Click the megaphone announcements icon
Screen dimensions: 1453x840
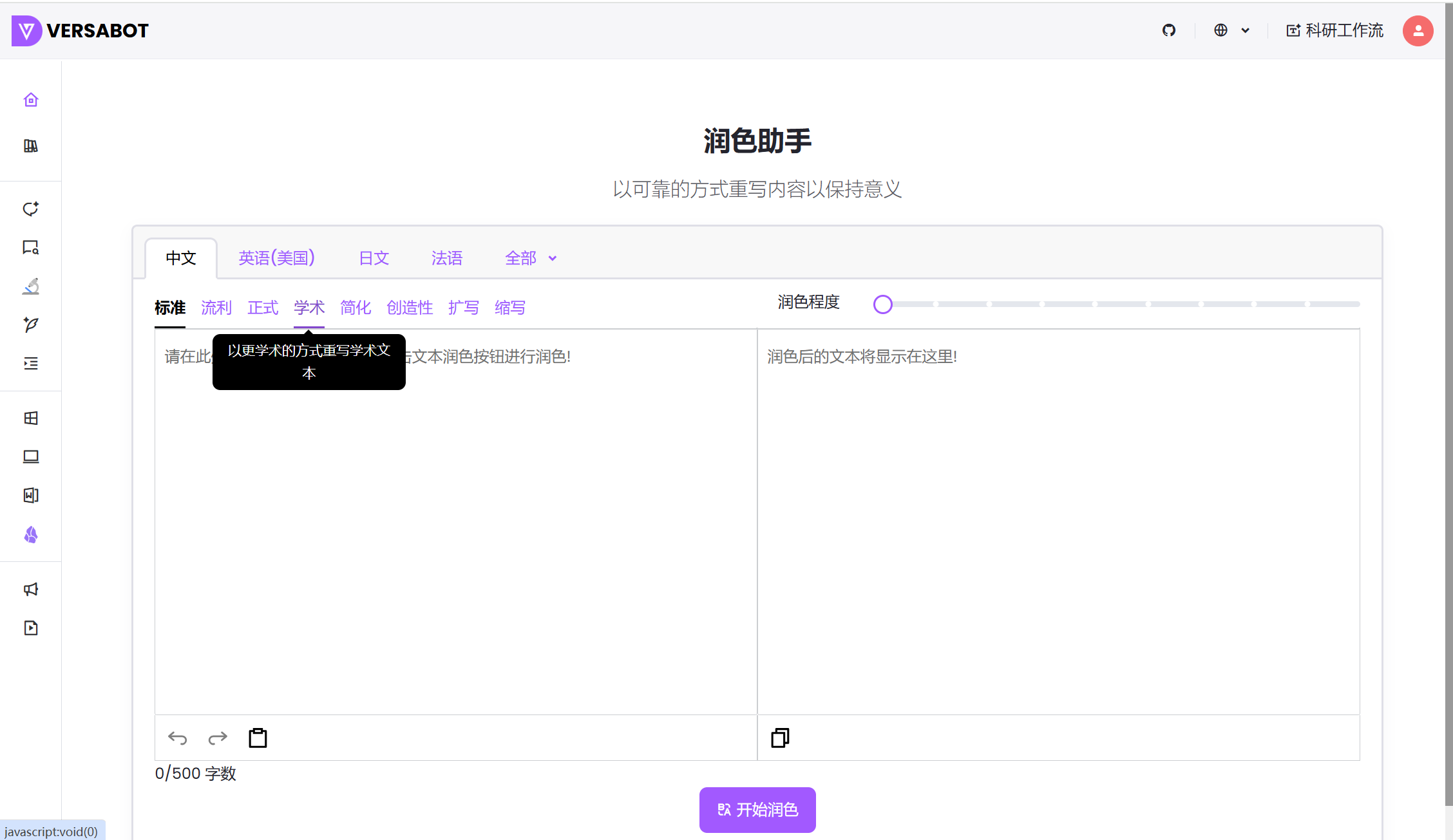(x=30, y=589)
